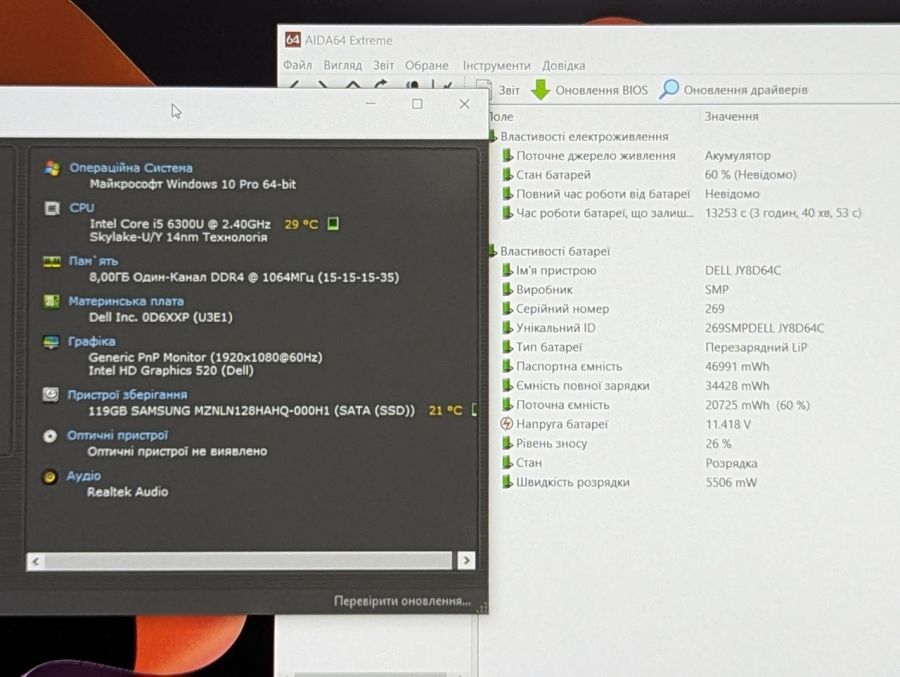The image size is (900, 677).
Task: Click battery icon beside Паспортна ємність
Action: pos(507,366)
